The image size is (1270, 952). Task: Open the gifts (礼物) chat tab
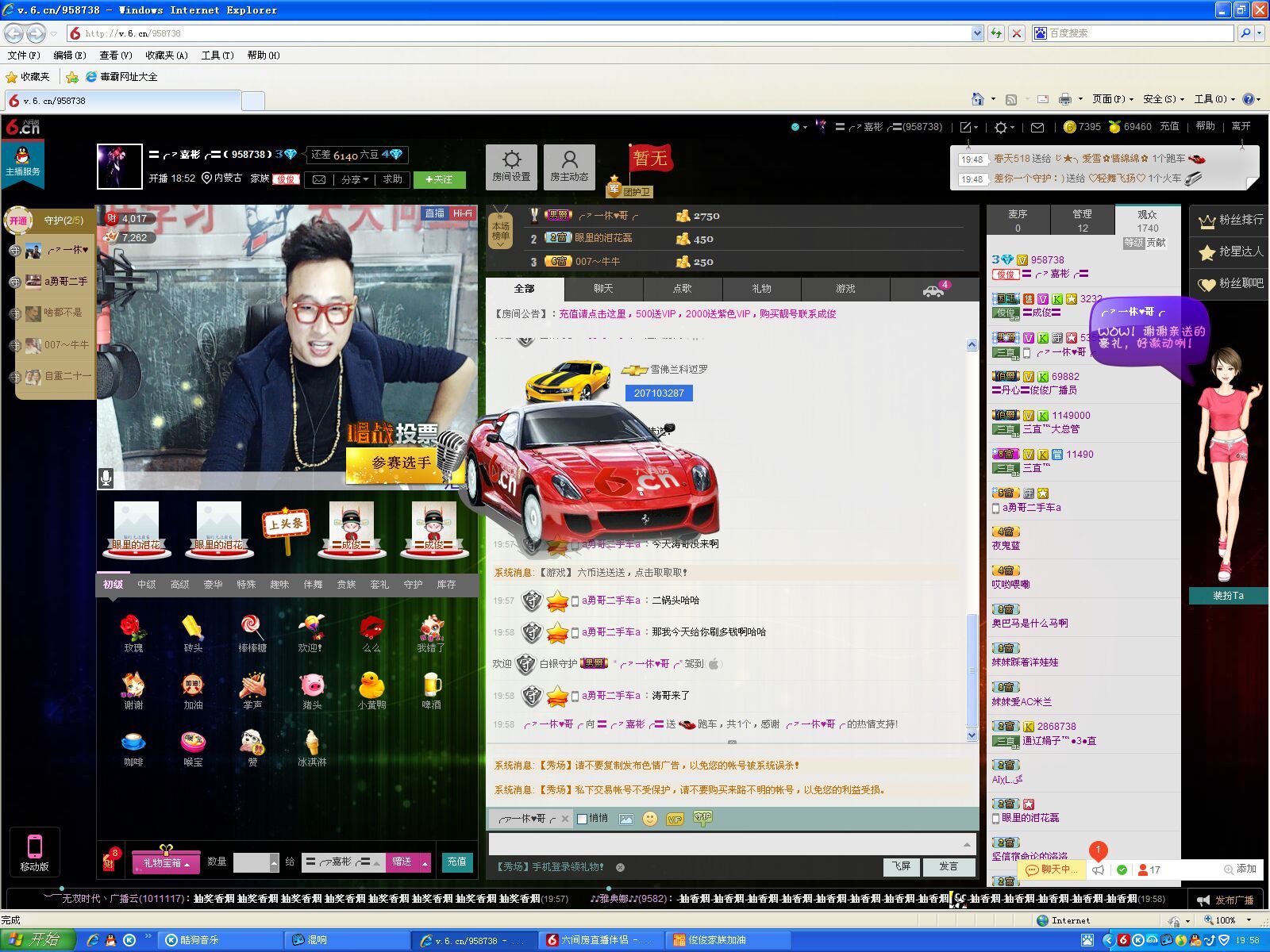pos(761,289)
